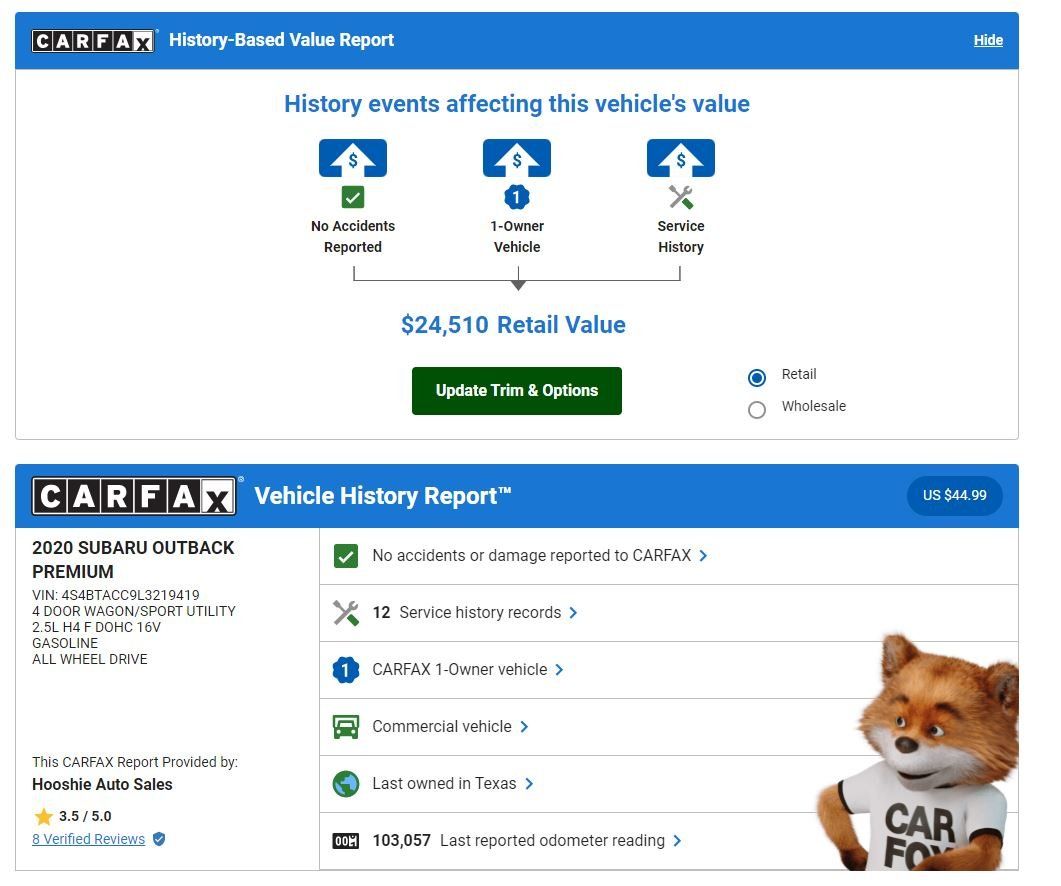
Task: Expand No accidents or damage reported chevron
Action: pos(703,556)
